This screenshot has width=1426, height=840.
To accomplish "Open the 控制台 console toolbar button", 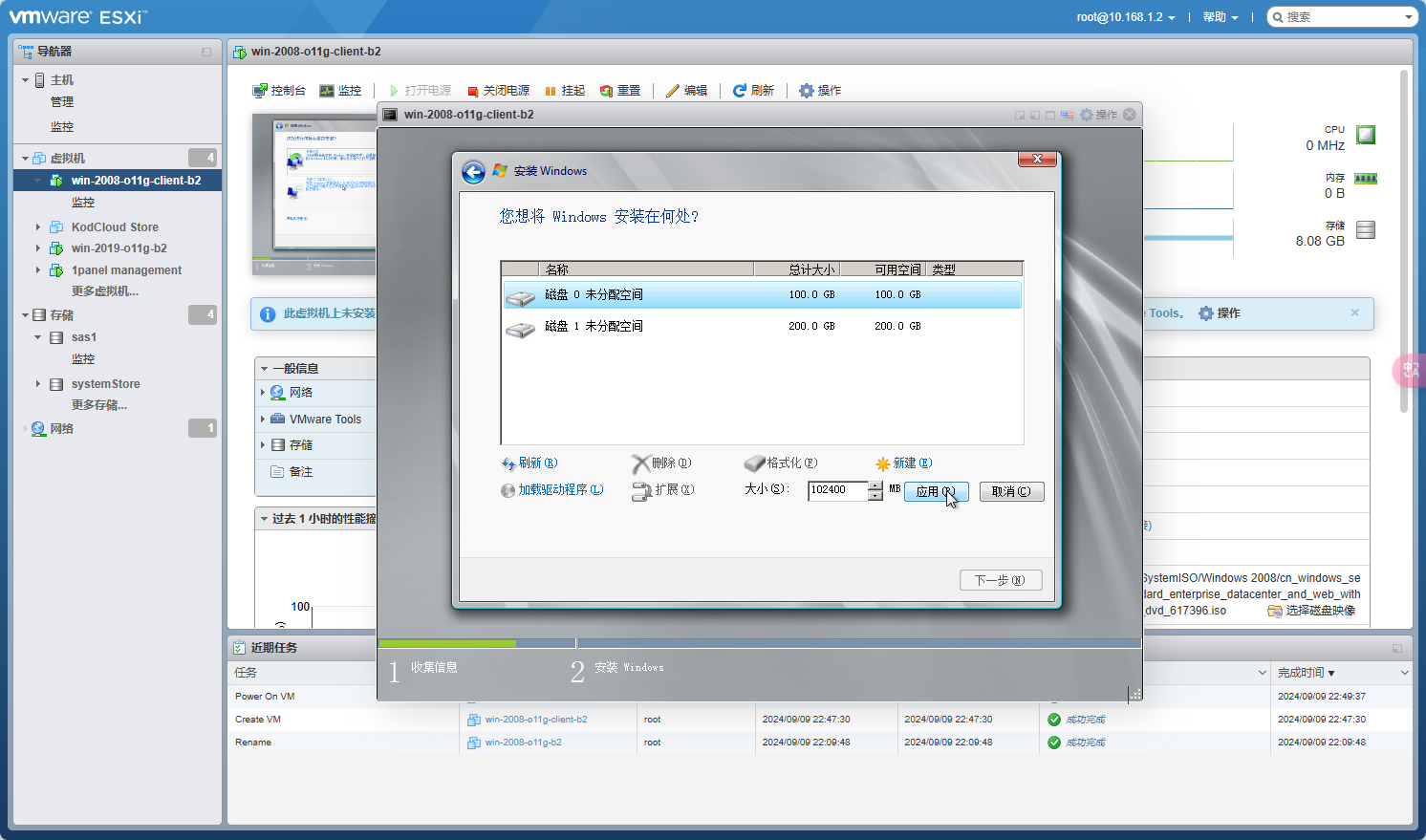I will point(279,91).
